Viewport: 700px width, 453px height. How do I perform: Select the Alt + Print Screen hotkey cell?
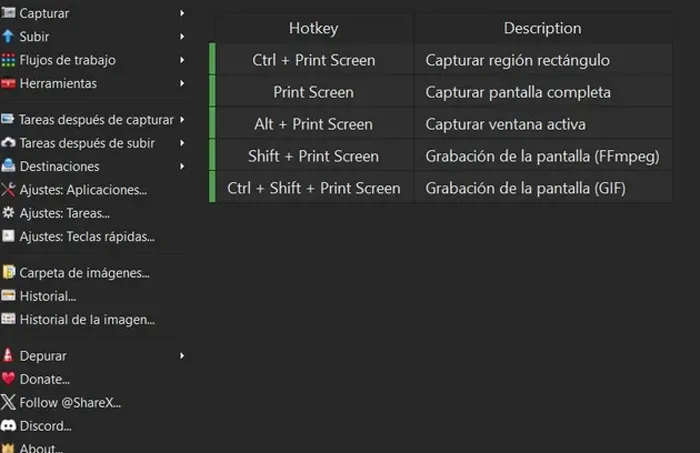pyautogui.click(x=314, y=124)
